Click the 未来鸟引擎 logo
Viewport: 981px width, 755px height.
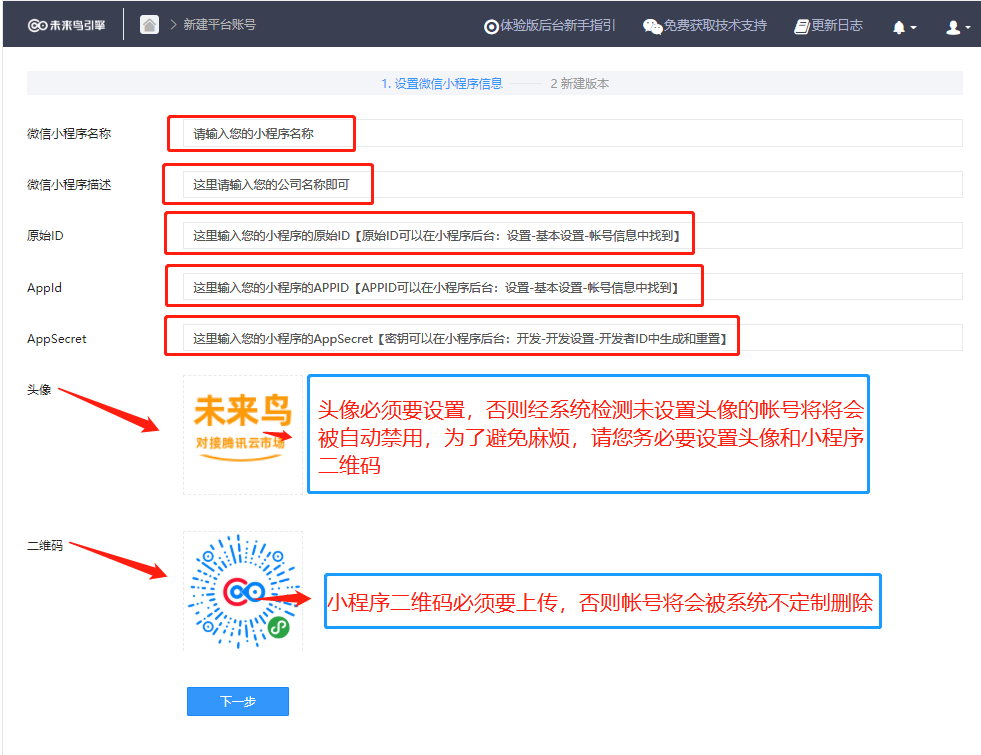(66, 26)
